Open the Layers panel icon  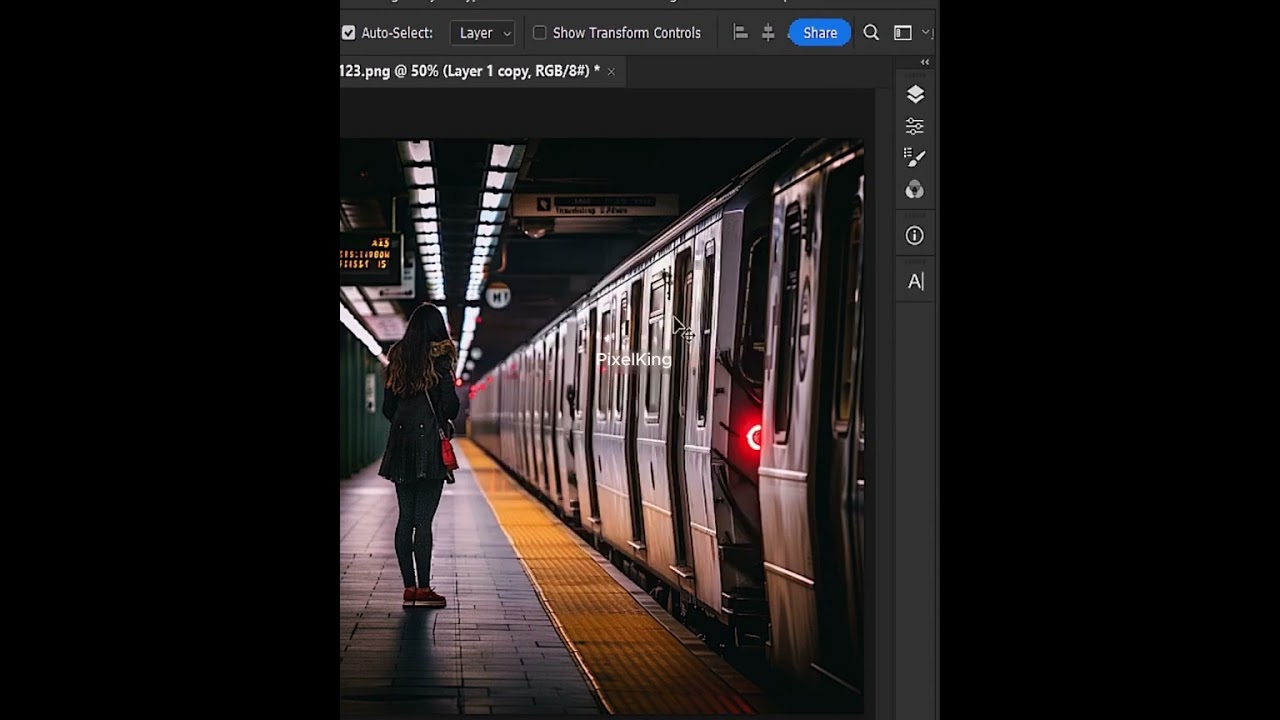tap(915, 94)
